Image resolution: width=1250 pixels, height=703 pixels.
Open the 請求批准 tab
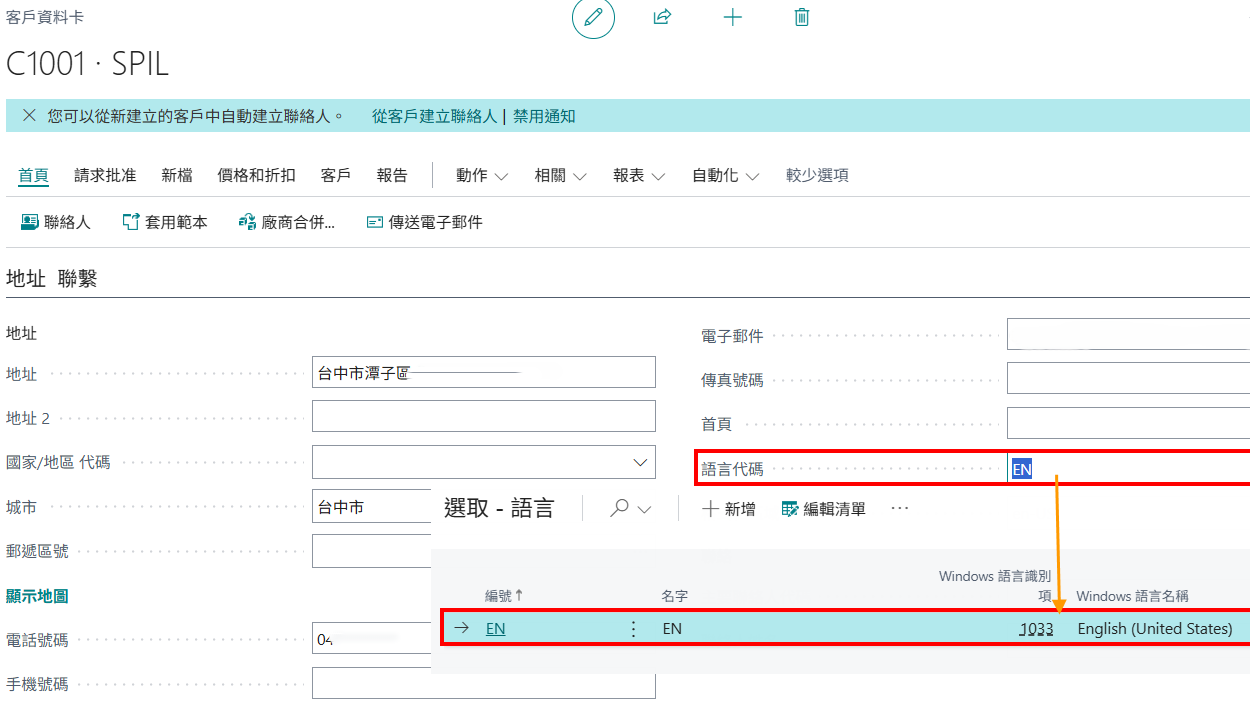click(105, 175)
